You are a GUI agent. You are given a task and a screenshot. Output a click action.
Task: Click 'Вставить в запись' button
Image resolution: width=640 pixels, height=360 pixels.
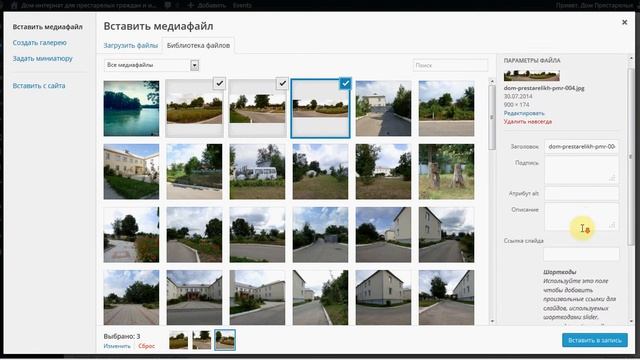(595, 340)
